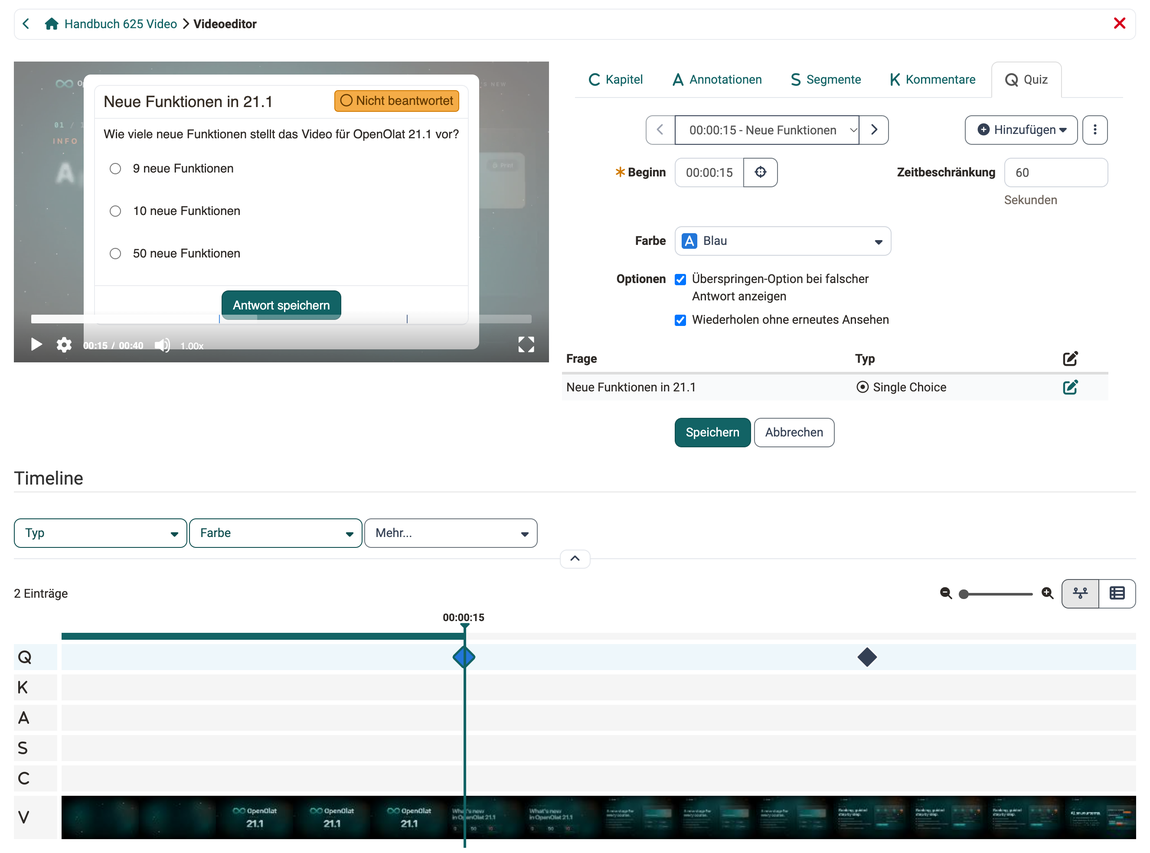Zoom in the timeline

point(1047,593)
